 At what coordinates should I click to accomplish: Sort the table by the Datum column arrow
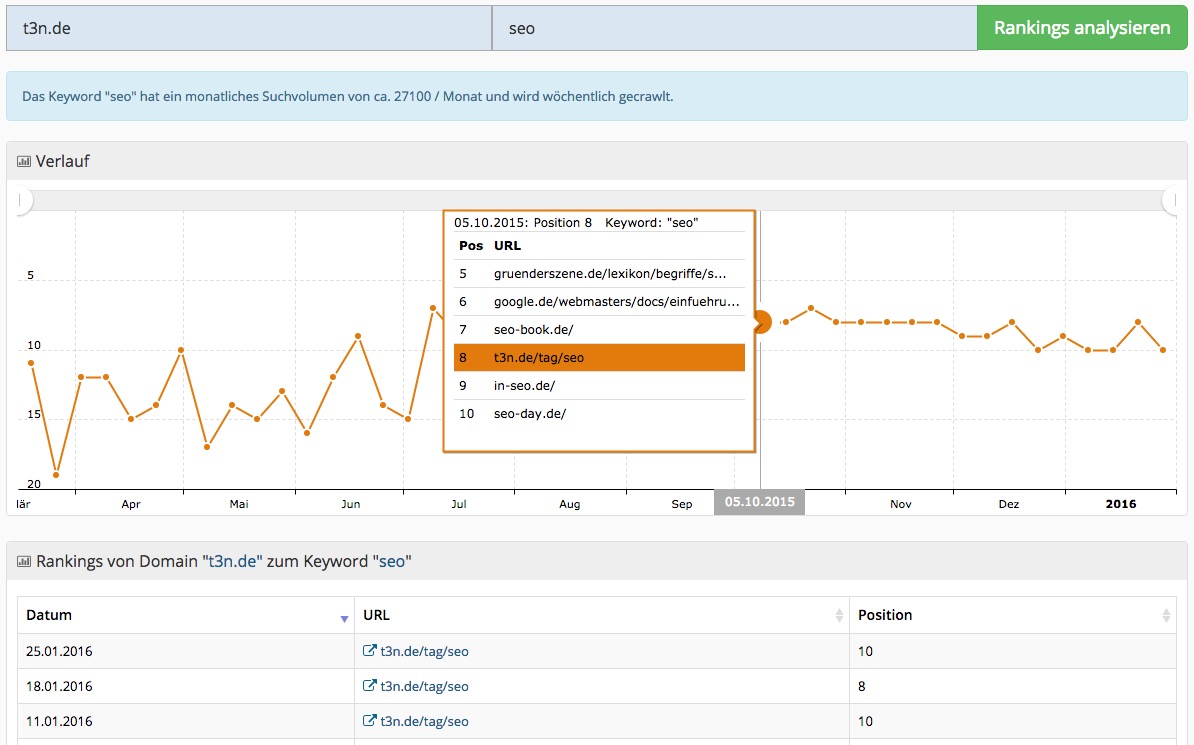(344, 619)
